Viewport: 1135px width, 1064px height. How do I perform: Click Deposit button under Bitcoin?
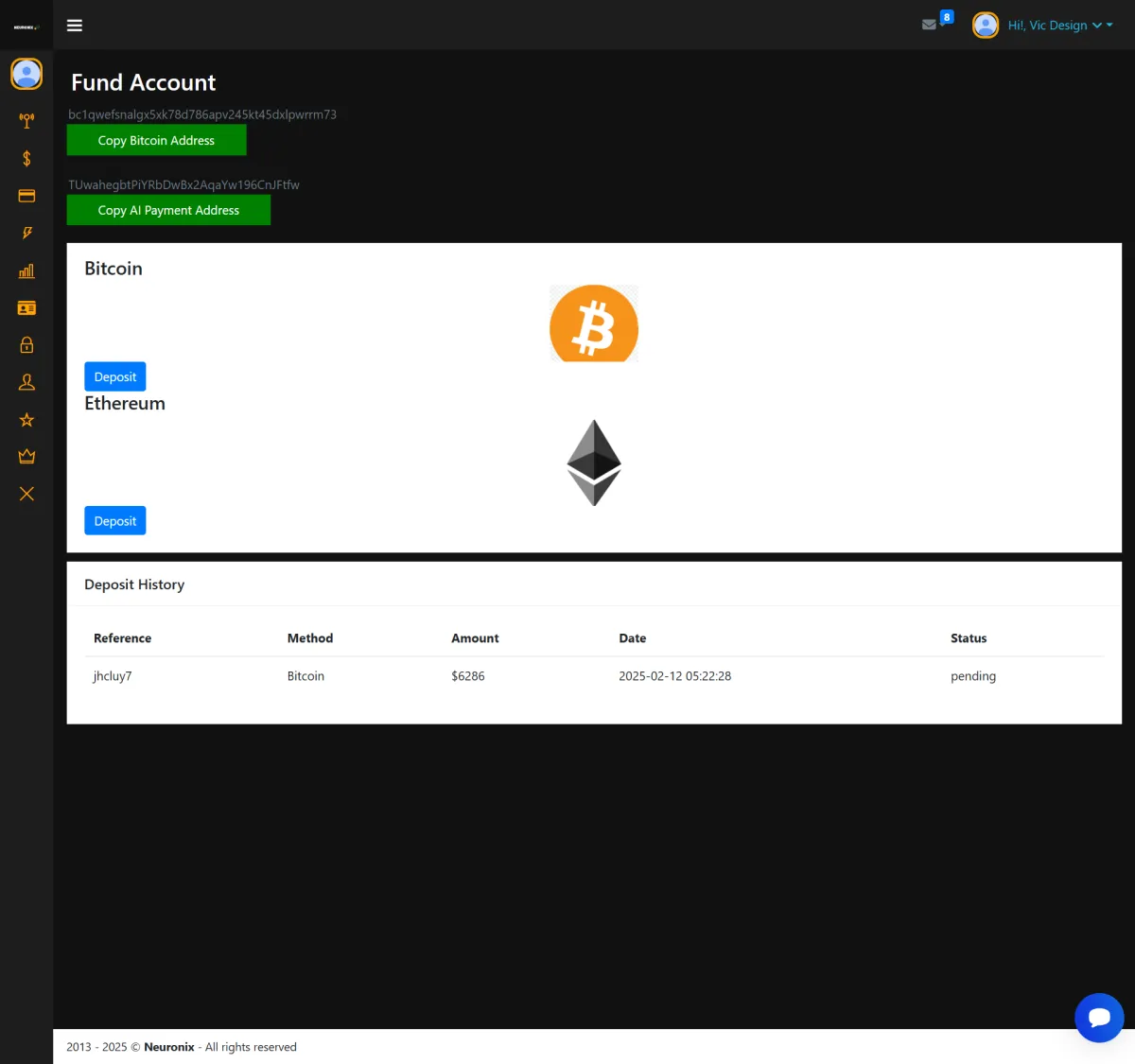point(115,376)
